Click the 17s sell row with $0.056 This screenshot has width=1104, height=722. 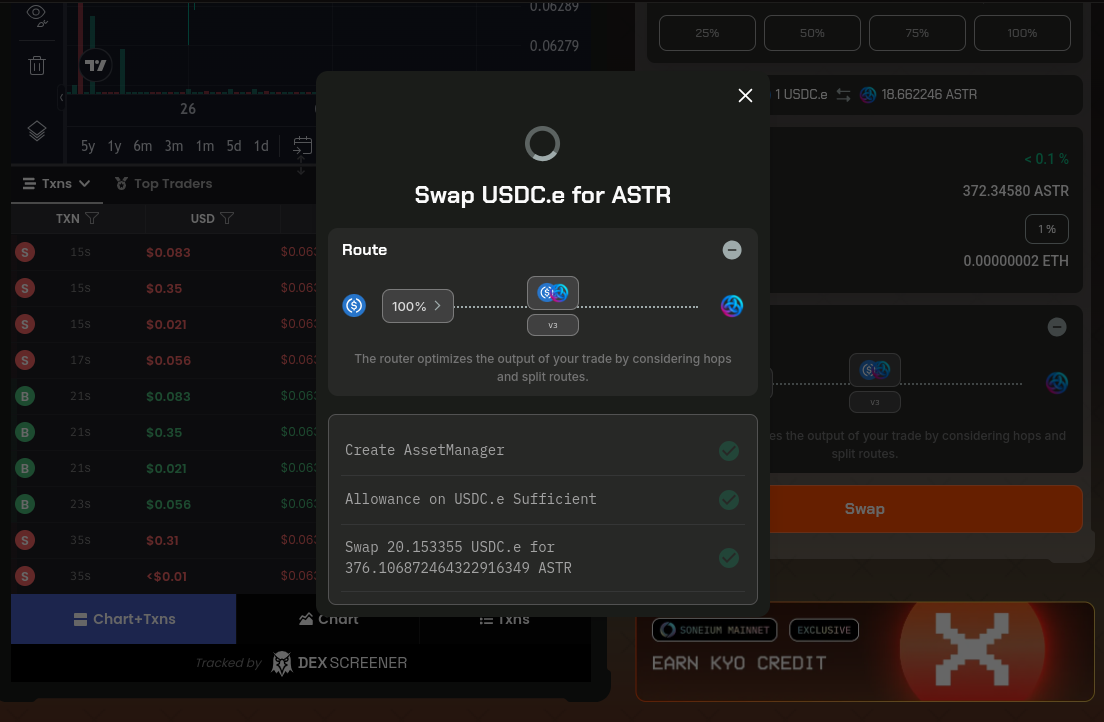[x=163, y=360]
